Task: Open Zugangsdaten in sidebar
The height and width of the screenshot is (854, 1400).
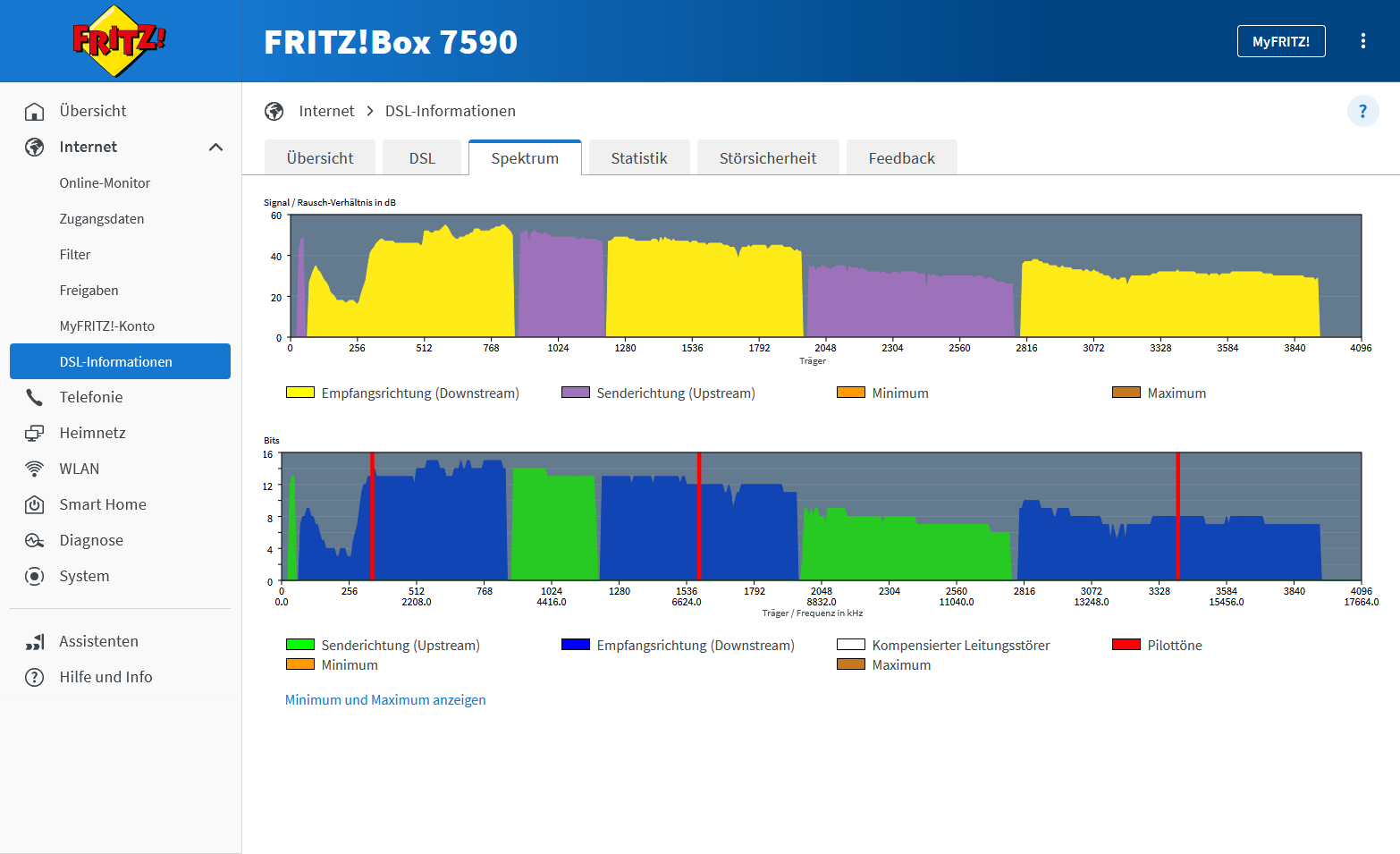Action: 102,218
